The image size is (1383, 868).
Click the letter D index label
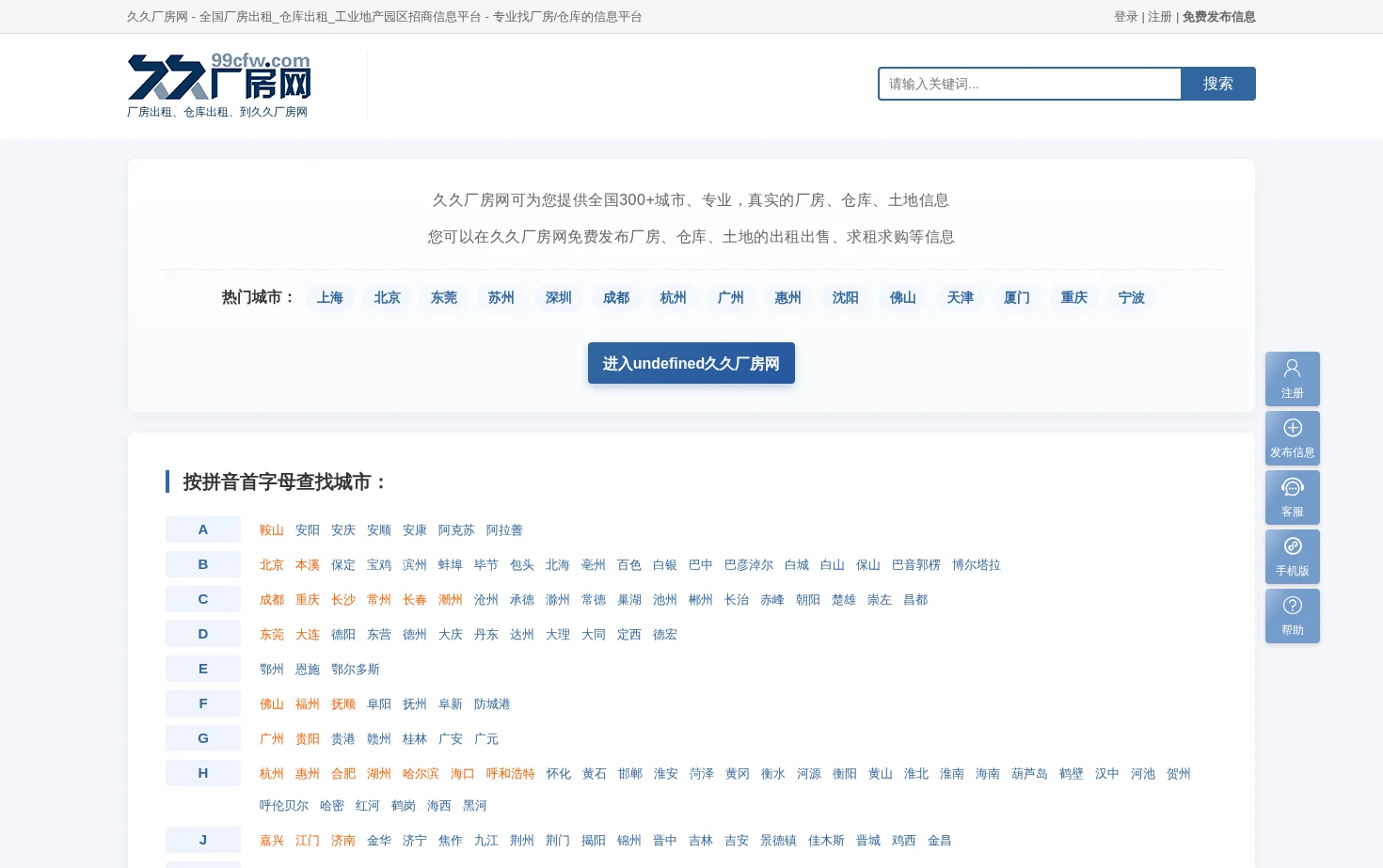(x=203, y=634)
